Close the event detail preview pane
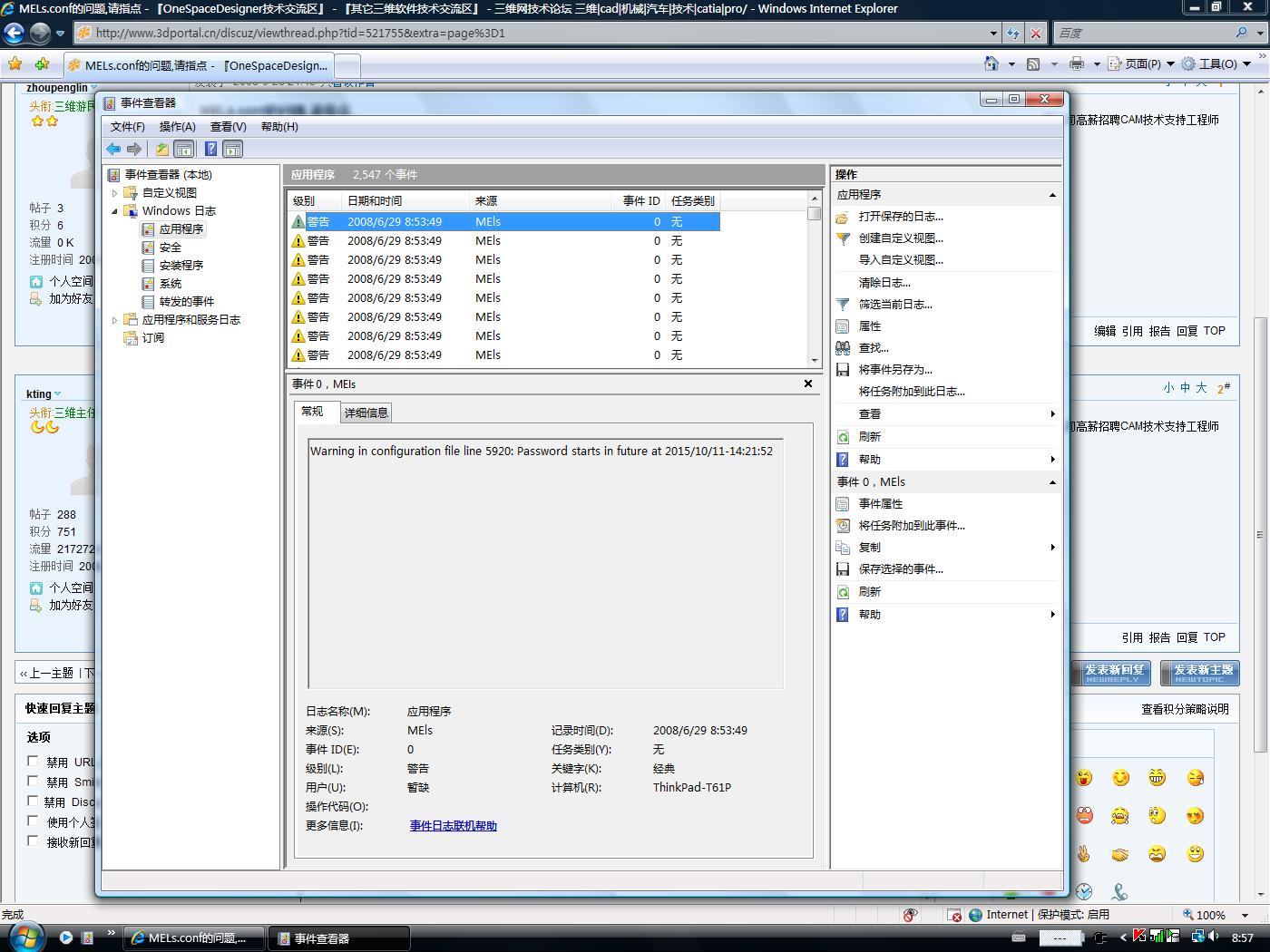This screenshot has height=952, width=1270. click(808, 384)
